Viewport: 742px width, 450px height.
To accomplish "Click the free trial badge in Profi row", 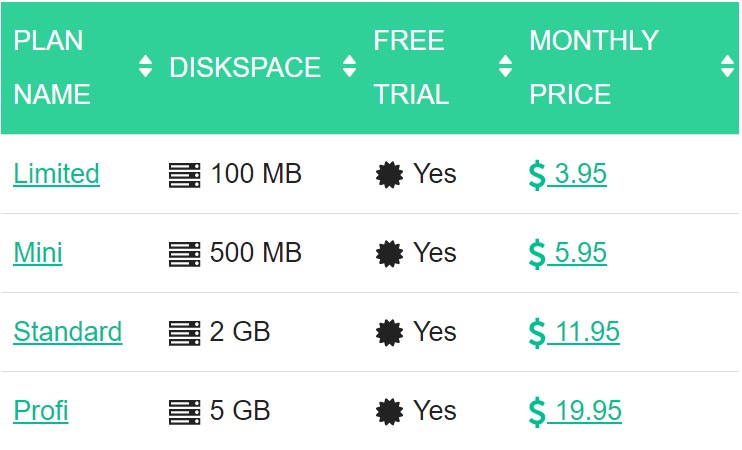I will click(389, 411).
